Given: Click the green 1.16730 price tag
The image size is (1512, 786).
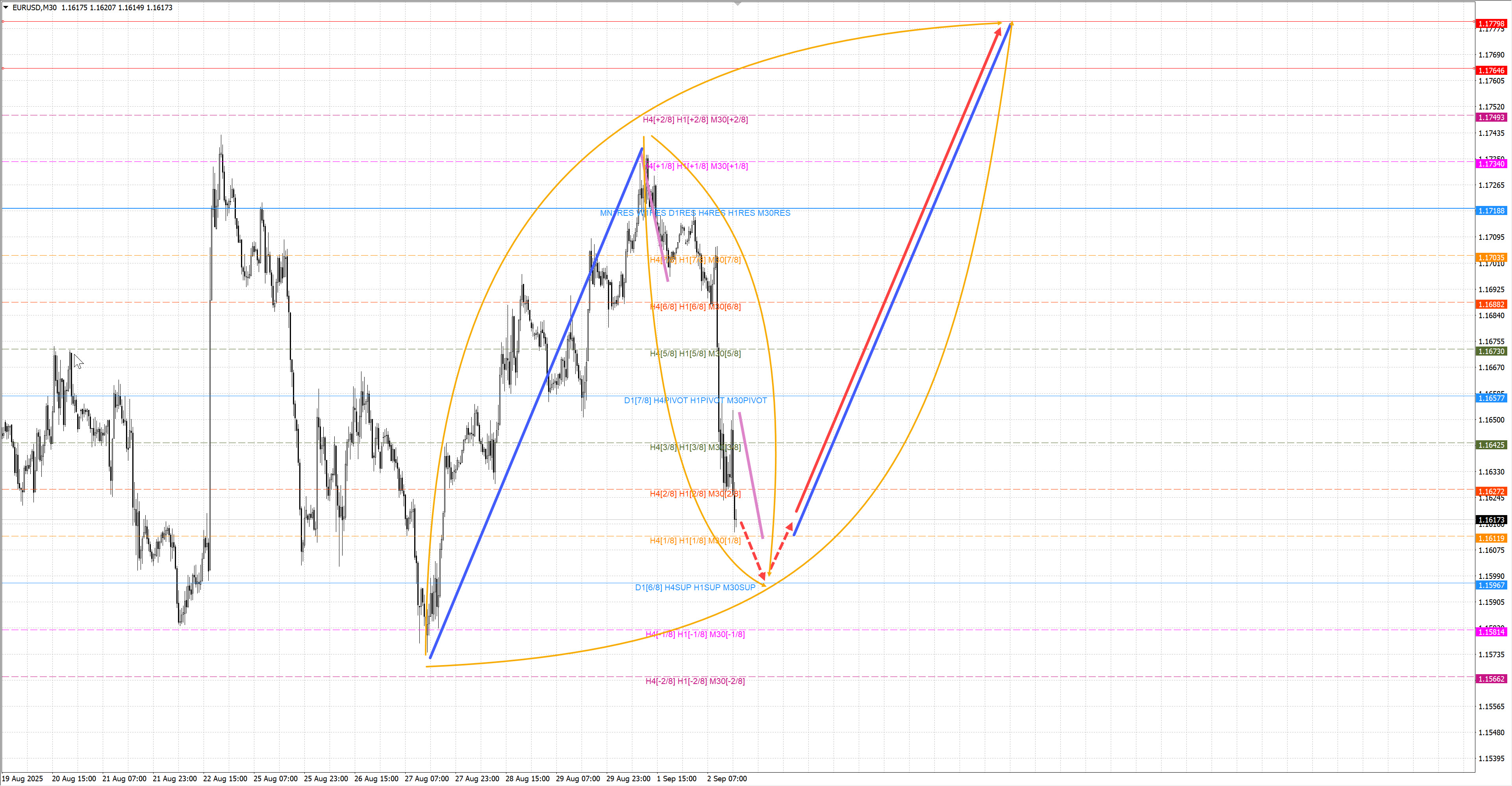Looking at the screenshot, I should click(1491, 352).
